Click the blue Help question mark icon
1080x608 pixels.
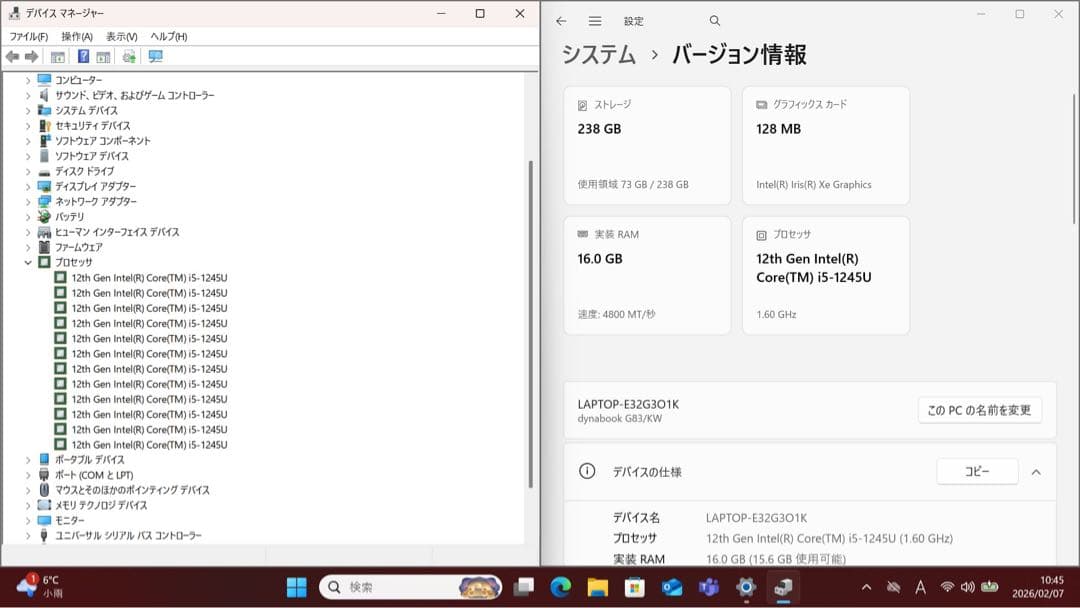[x=84, y=57]
